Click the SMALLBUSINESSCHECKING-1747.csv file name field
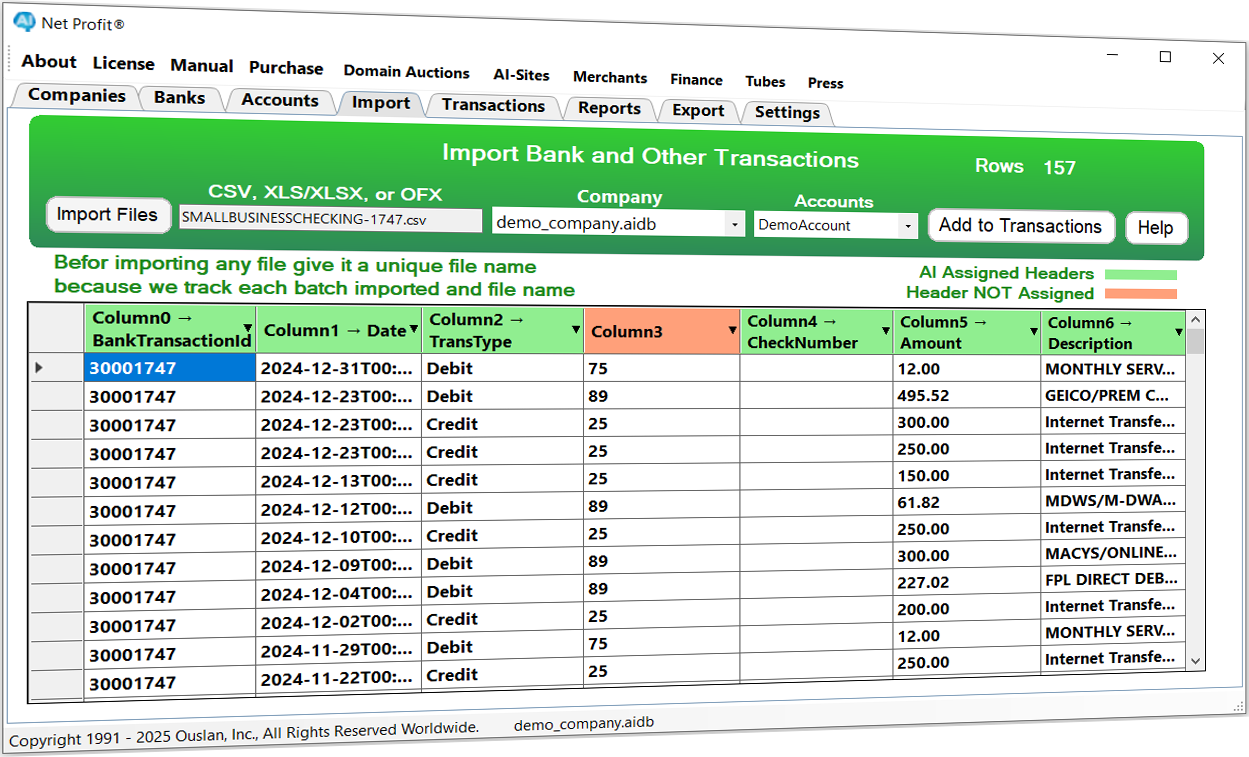This screenshot has width=1249, height=757. [331, 219]
